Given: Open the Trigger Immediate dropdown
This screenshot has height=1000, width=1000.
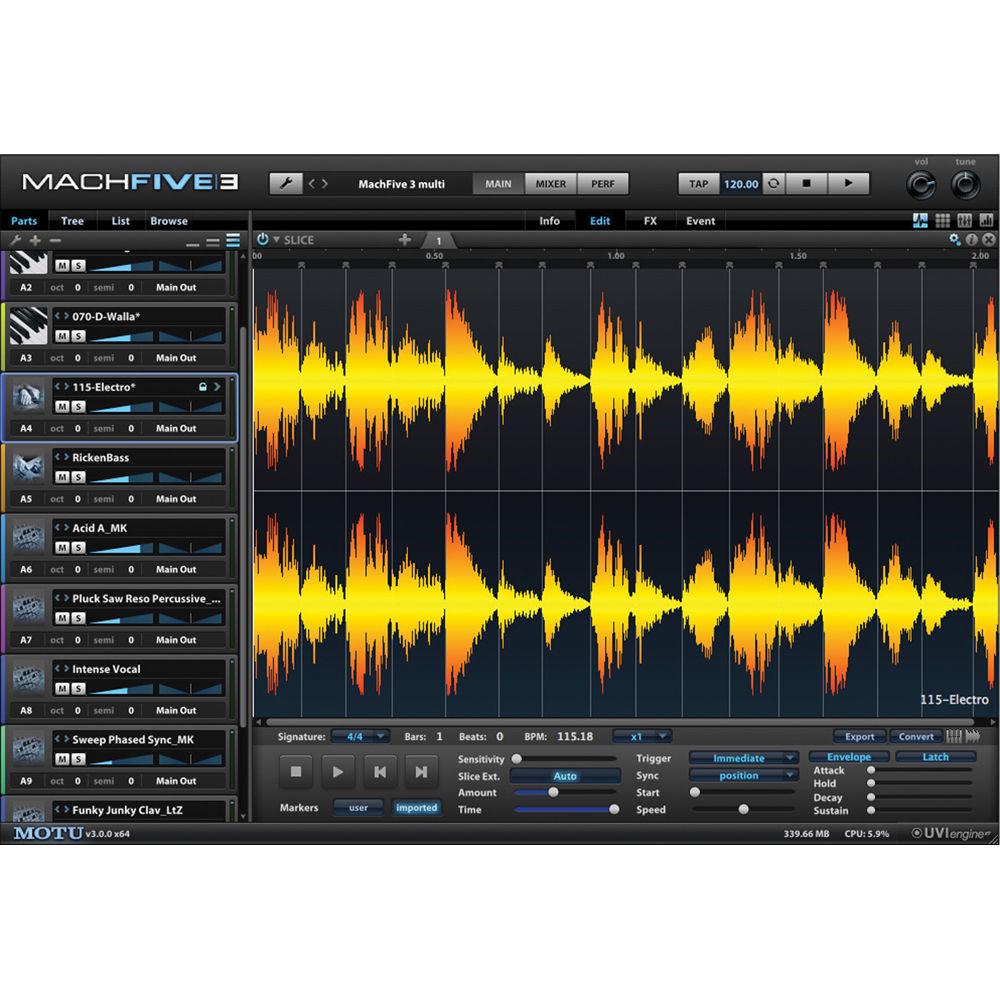Looking at the screenshot, I should pyautogui.click(x=742, y=757).
